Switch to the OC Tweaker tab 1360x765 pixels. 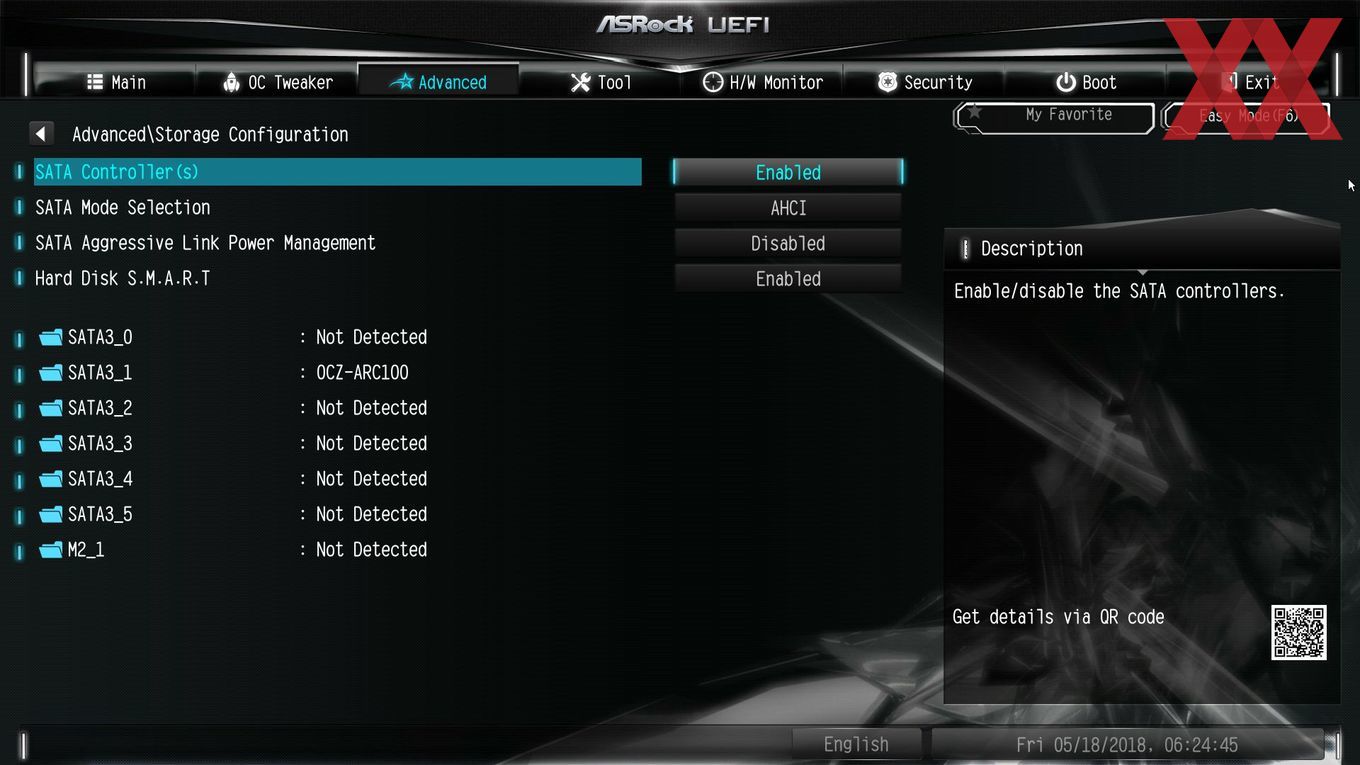tap(277, 82)
